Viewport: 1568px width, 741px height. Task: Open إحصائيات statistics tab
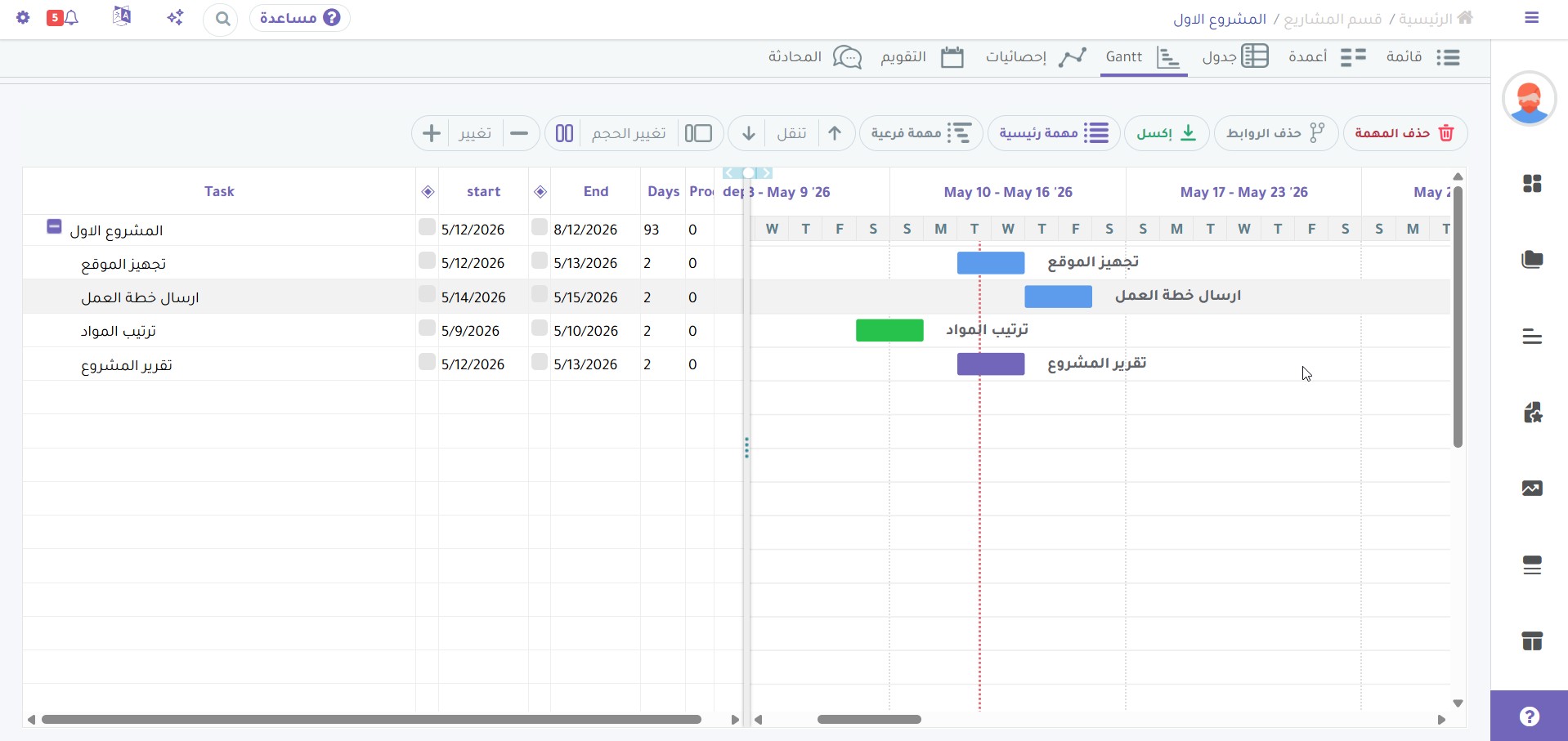pyautogui.click(x=1036, y=57)
